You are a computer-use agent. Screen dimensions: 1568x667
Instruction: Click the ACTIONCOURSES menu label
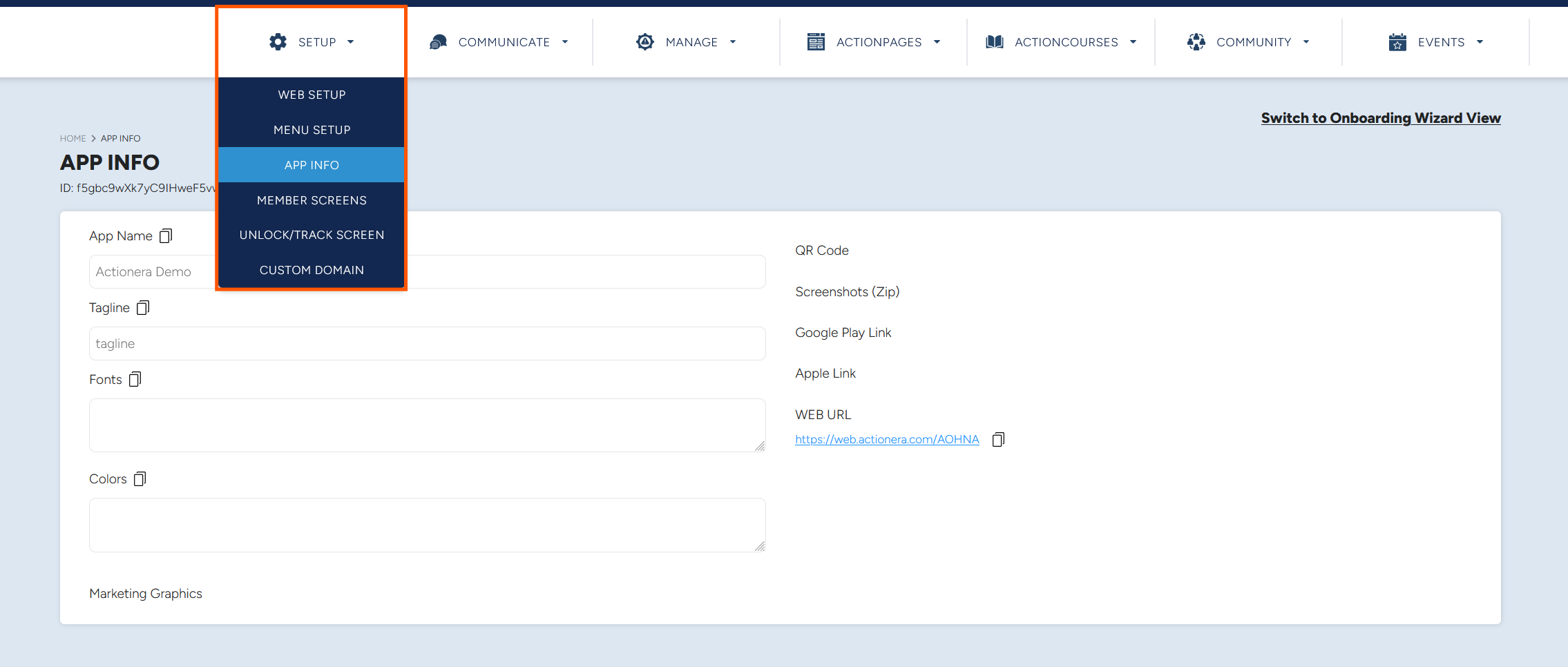(1067, 42)
